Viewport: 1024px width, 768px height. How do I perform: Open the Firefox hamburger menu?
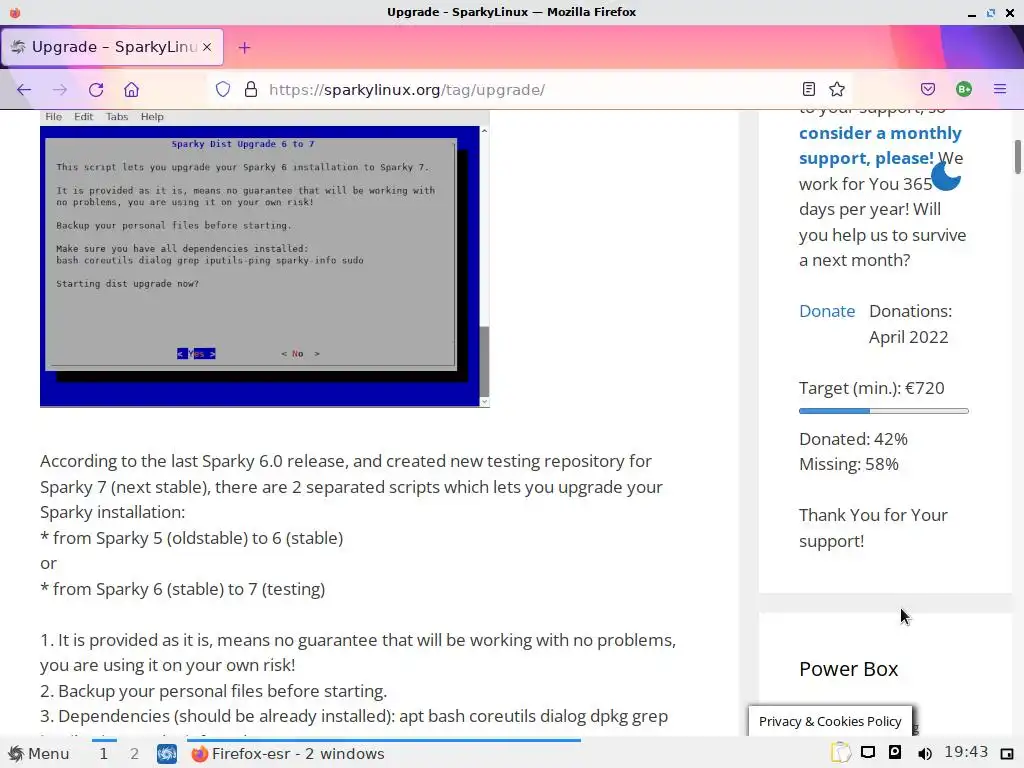click(1000, 89)
